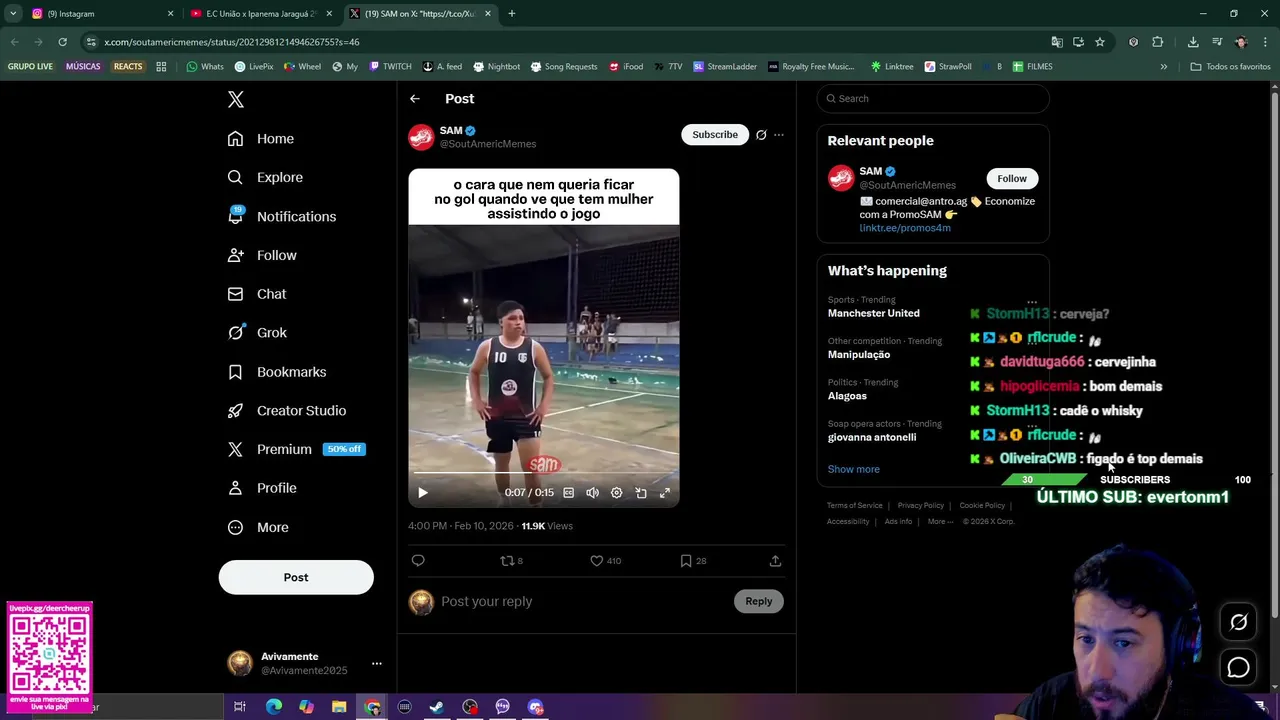Toggle closed captions on the video

[568, 492]
